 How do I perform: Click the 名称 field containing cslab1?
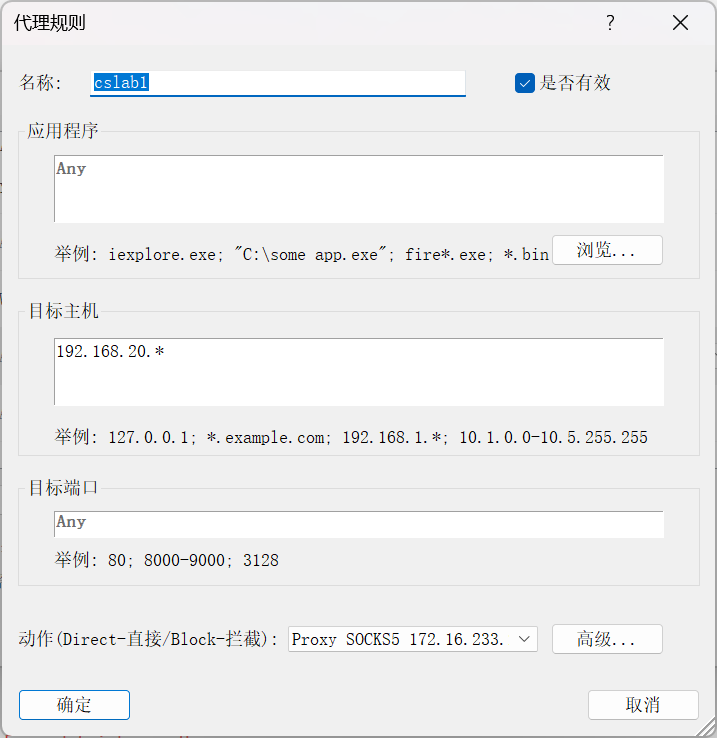click(x=278, y=83)
